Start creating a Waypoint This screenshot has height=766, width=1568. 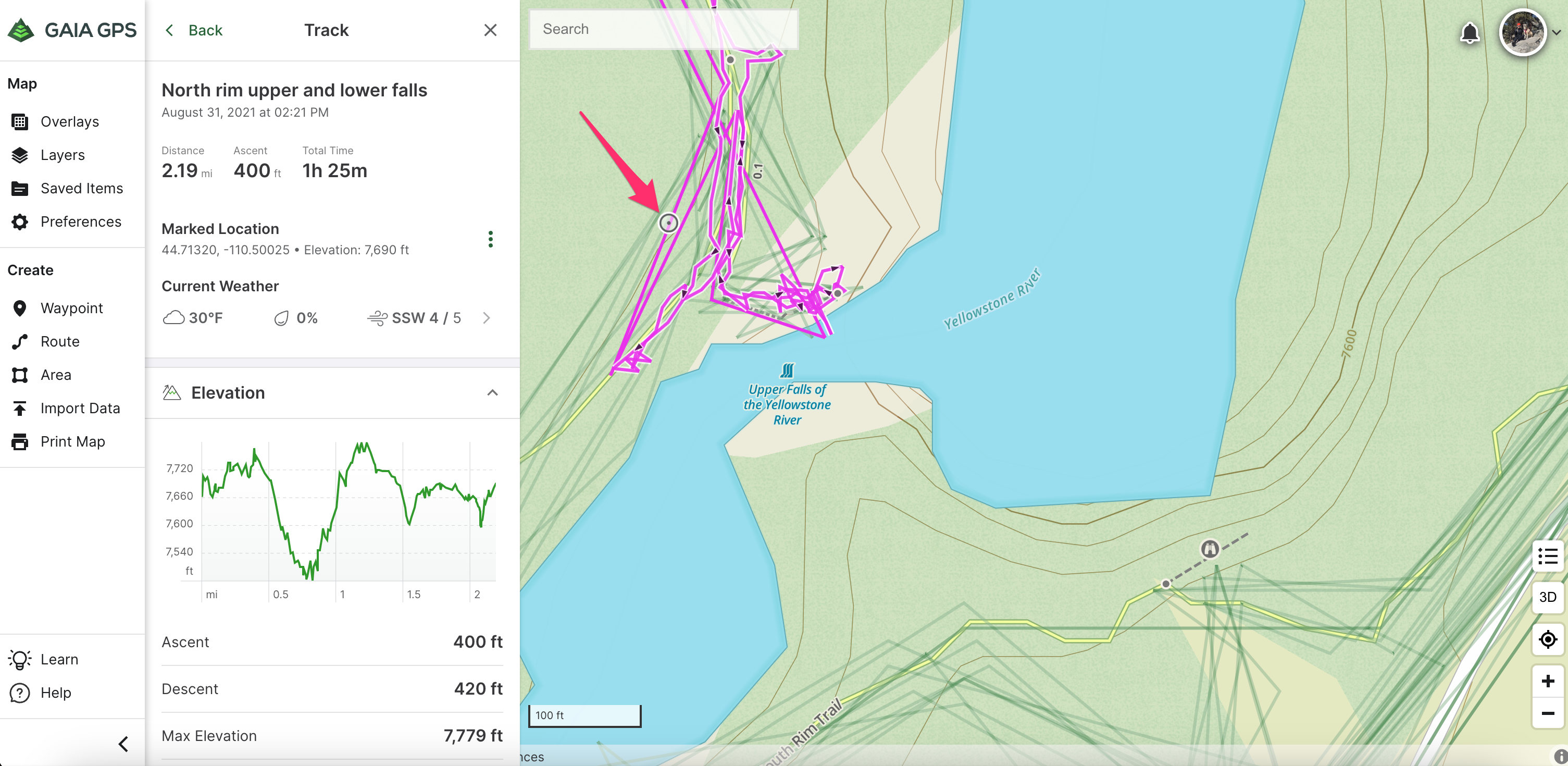(x=71, y=308)
